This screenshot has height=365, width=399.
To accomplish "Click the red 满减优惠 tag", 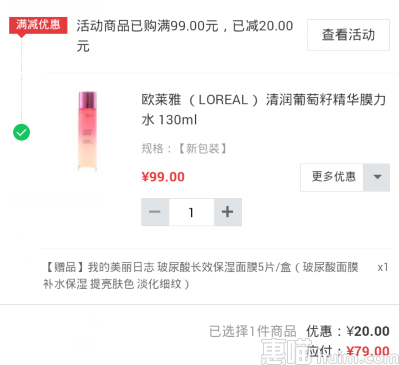I will coord(38,25).
